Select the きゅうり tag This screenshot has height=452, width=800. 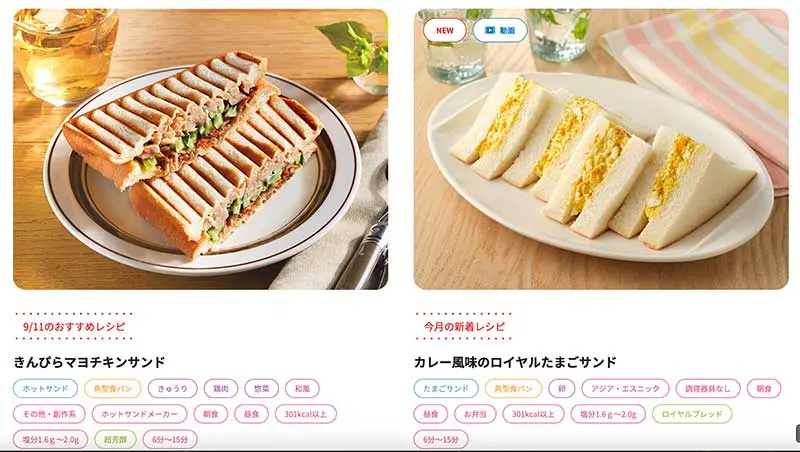point(172,388)
